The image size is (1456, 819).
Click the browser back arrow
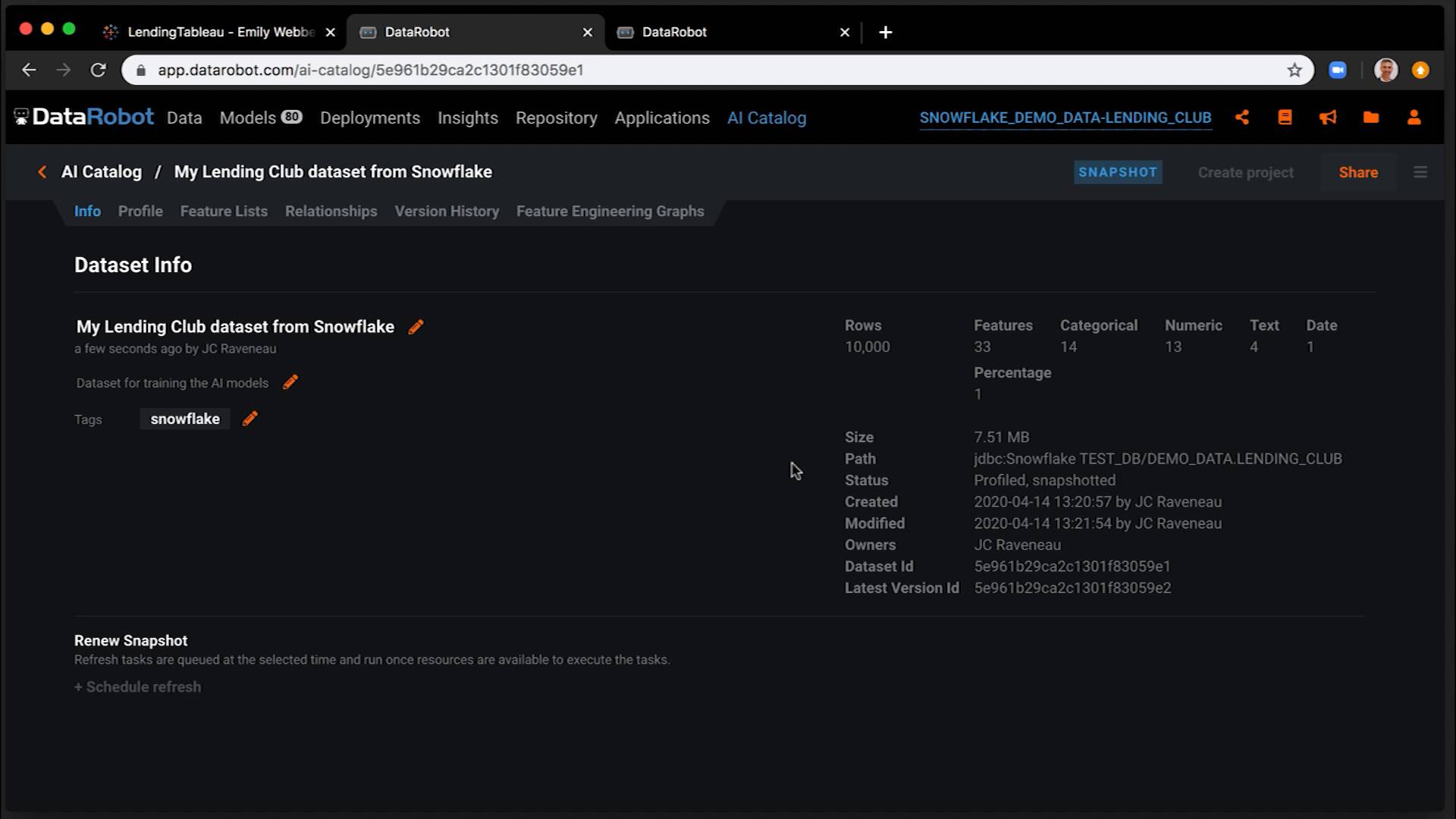point(29,70)
